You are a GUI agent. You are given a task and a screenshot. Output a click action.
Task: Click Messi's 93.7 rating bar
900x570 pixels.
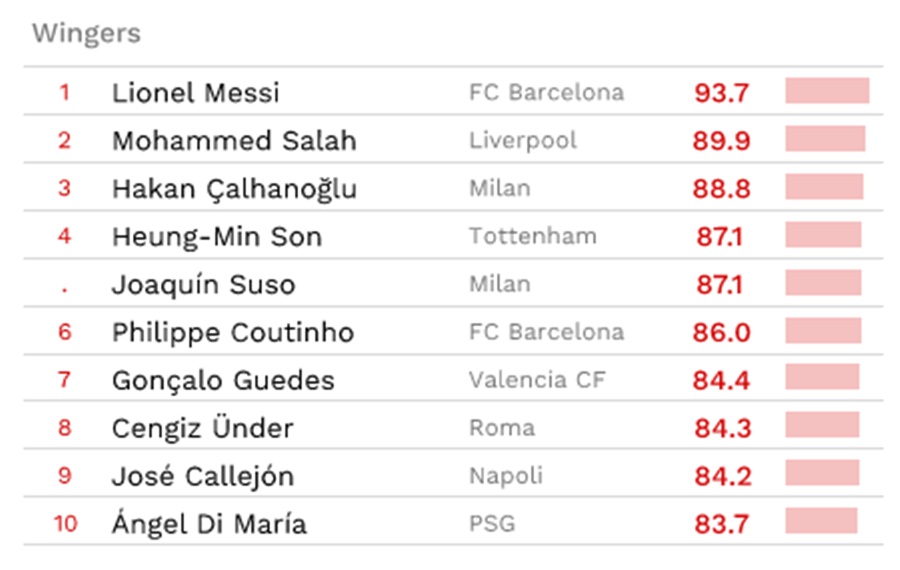tap(827, 91)
